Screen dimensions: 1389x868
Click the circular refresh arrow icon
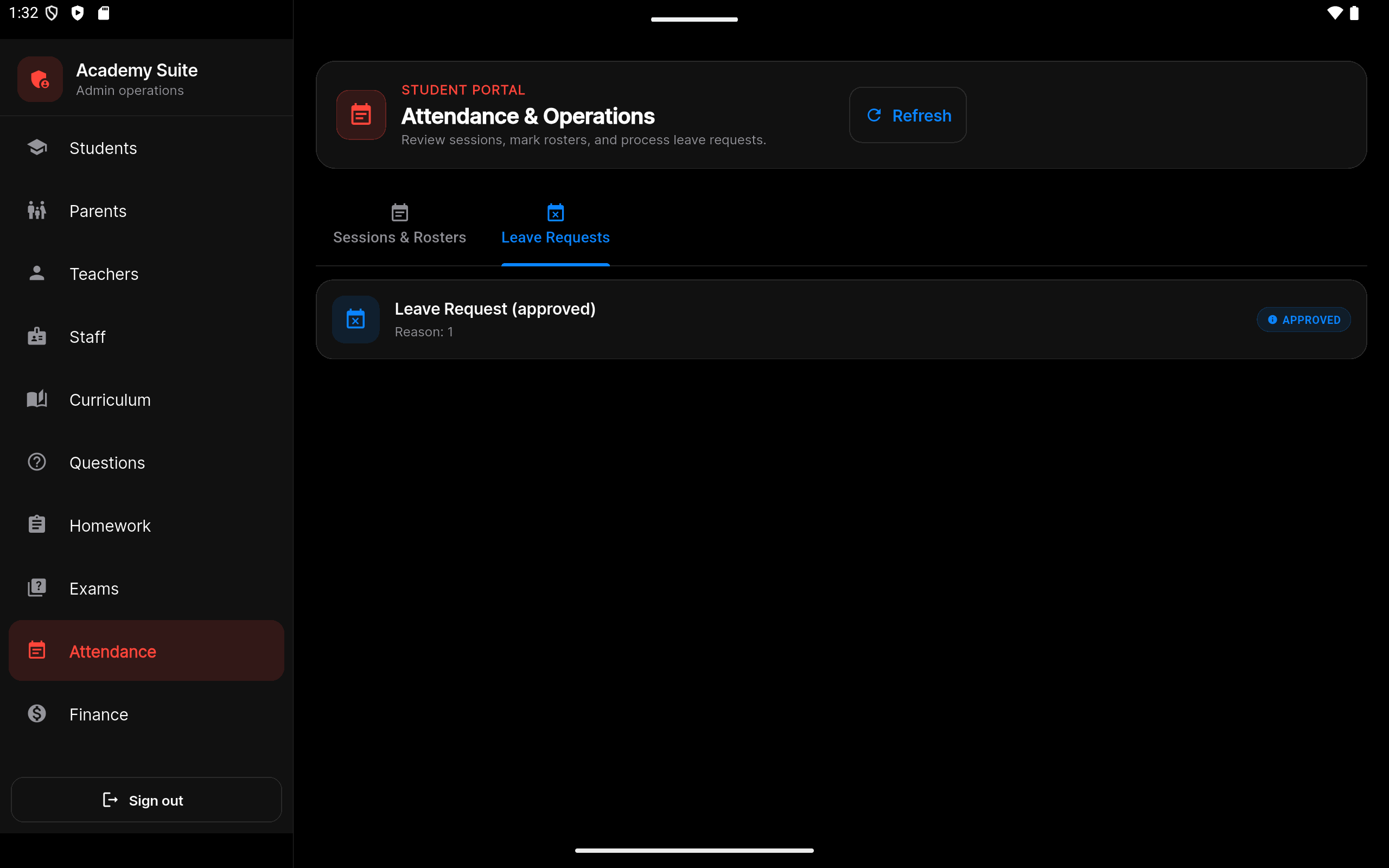(874, 116)
